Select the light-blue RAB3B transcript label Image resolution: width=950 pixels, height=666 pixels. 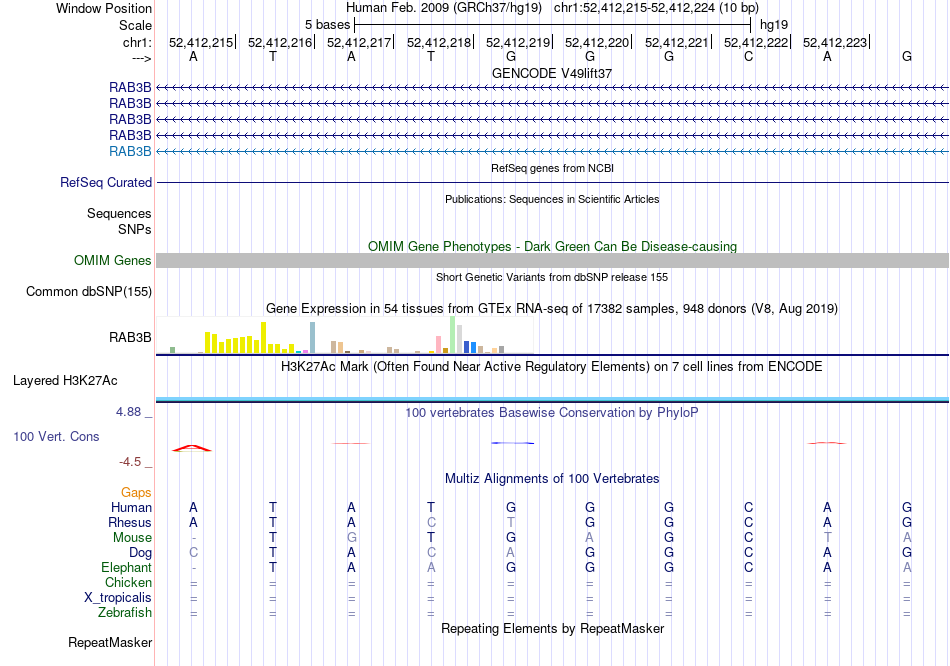130,152
